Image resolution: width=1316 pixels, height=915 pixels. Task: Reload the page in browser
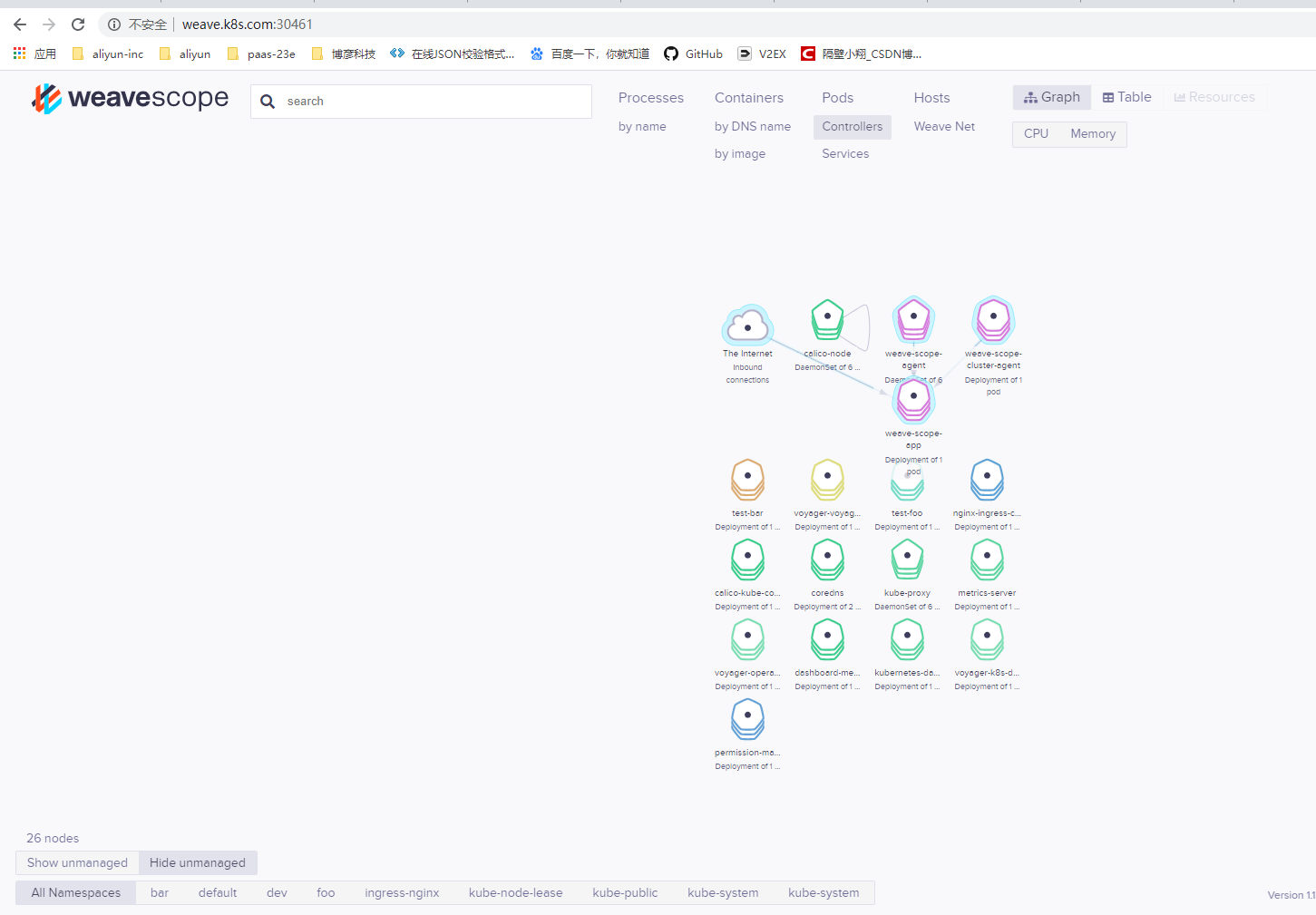click(x=78, y=24)
